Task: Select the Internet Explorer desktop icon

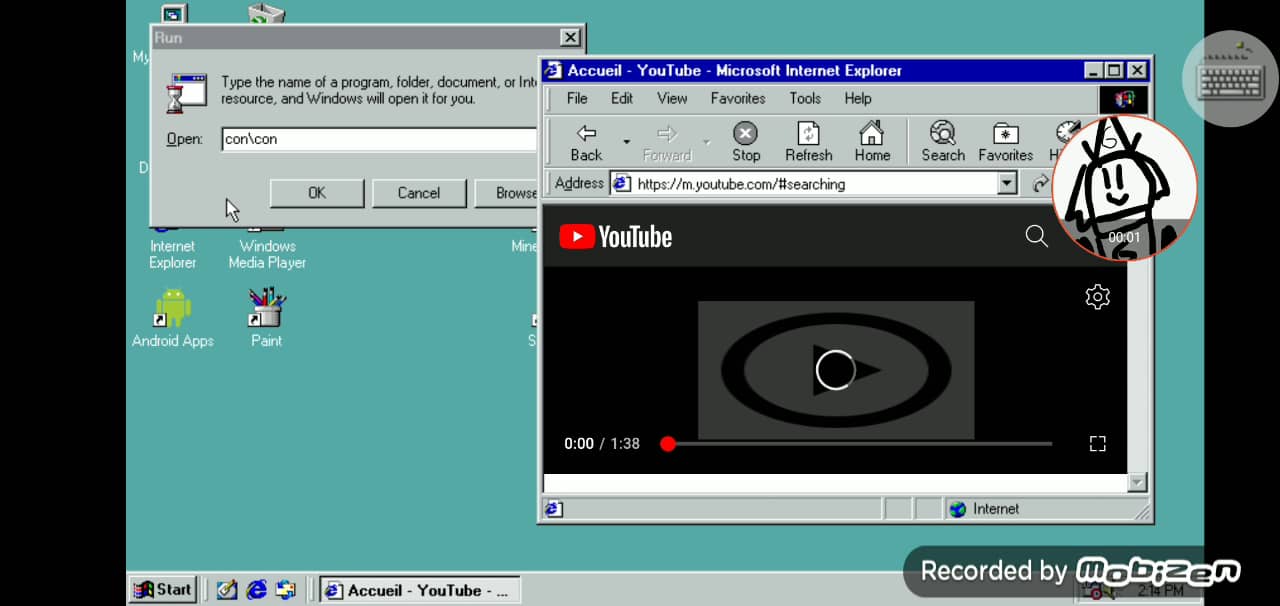Action: (172, 243)
